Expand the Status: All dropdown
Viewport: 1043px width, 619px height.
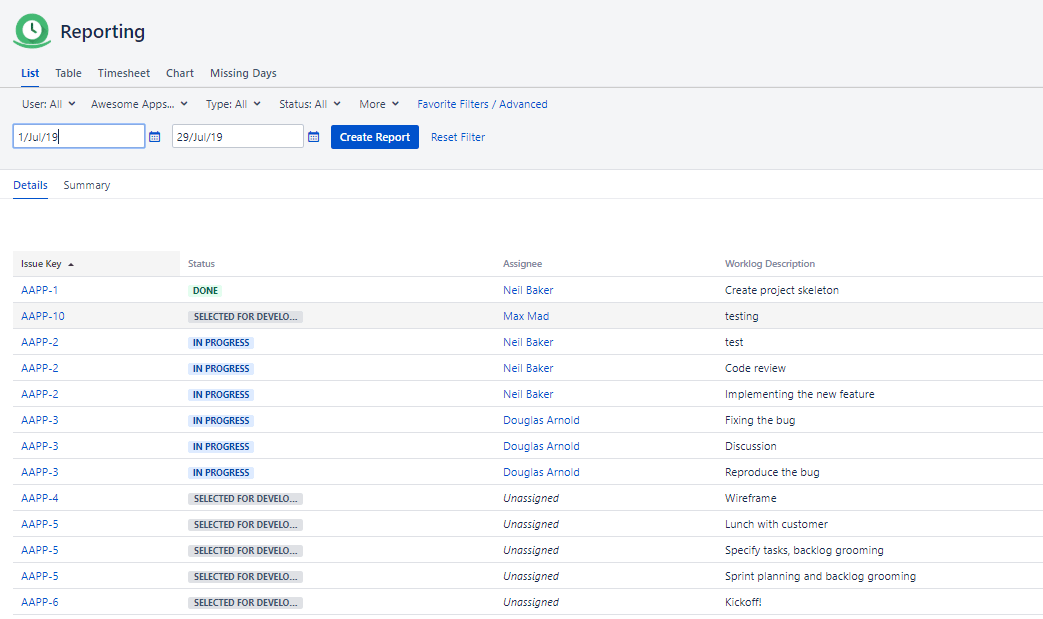pyautogui.click(x=310, y=104)
